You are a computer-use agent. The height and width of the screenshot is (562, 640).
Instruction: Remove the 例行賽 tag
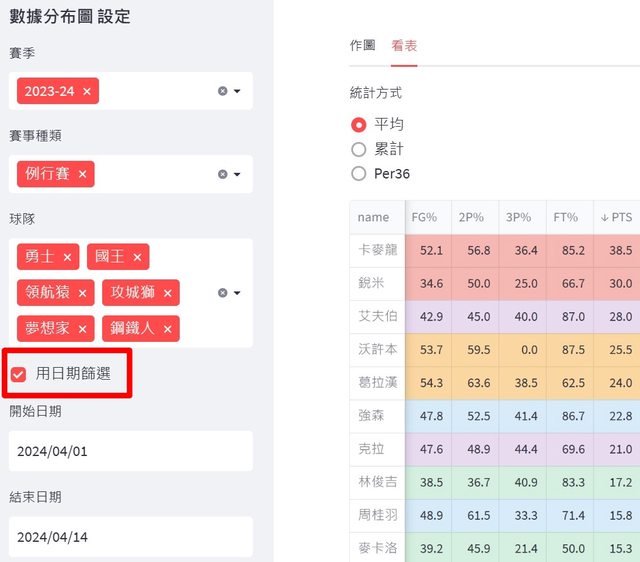point(82,174)
